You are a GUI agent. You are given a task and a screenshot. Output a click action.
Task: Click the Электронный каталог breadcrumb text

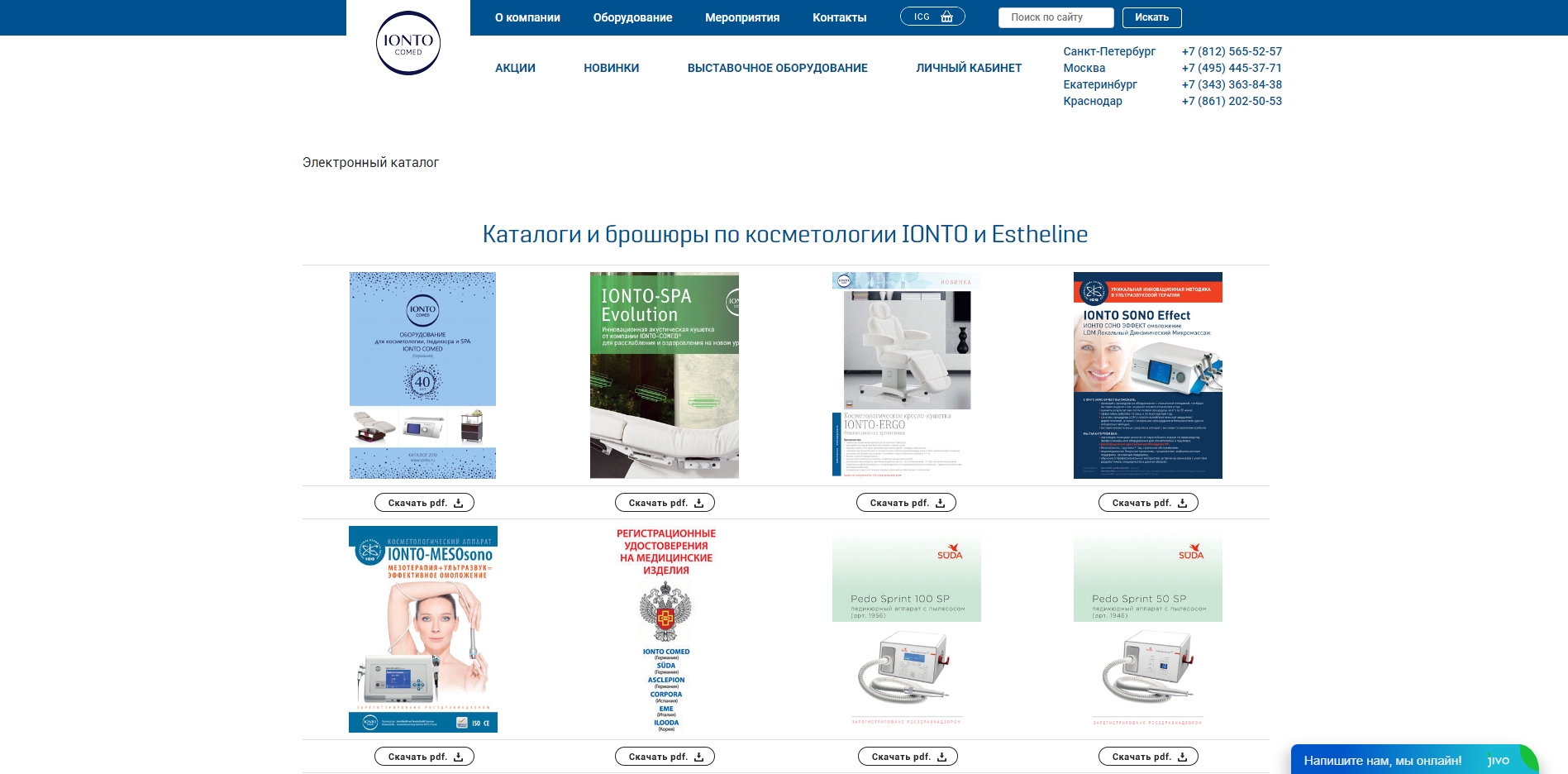pyautogui.click(x=370, y=163)
